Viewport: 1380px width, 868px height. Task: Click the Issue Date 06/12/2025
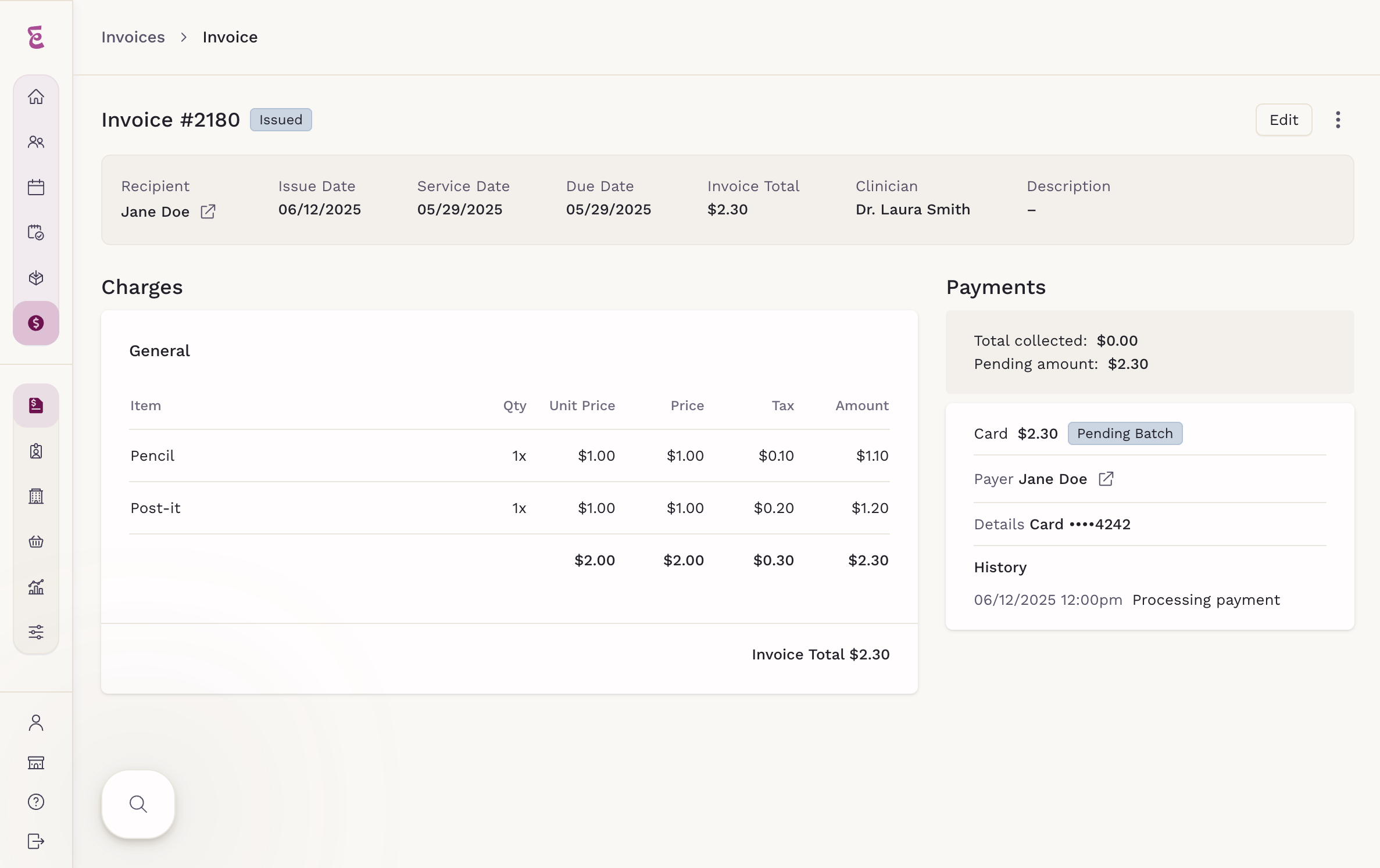pyautogui.click(x=320, y=209)
